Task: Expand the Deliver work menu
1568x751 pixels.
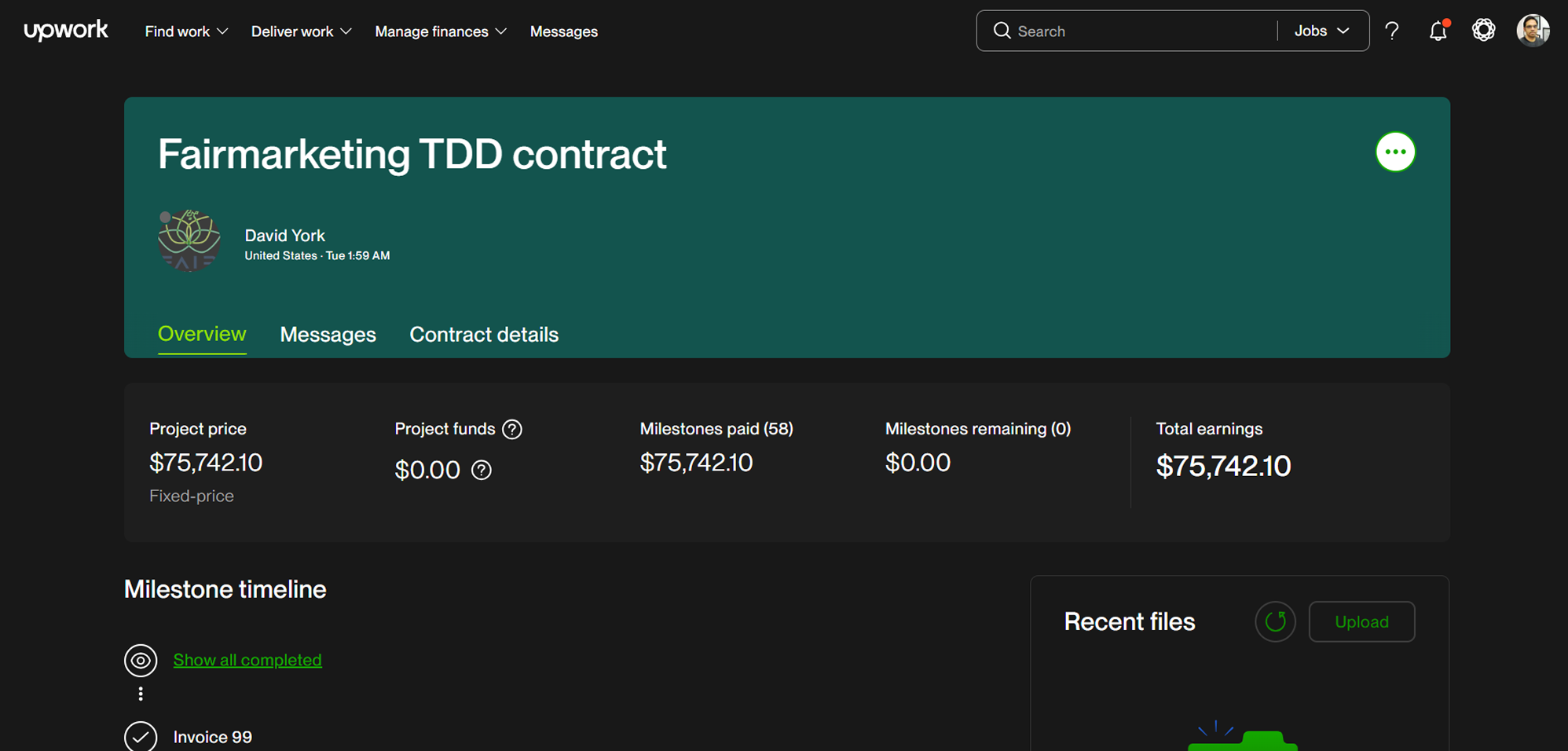Action: (x=301, y=31)
